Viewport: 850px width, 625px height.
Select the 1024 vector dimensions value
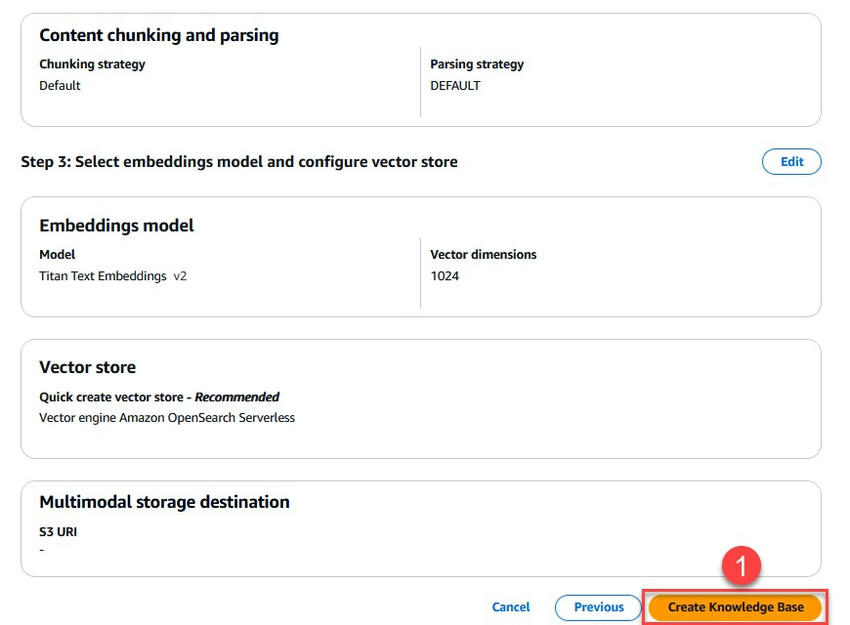click(445, 276)
